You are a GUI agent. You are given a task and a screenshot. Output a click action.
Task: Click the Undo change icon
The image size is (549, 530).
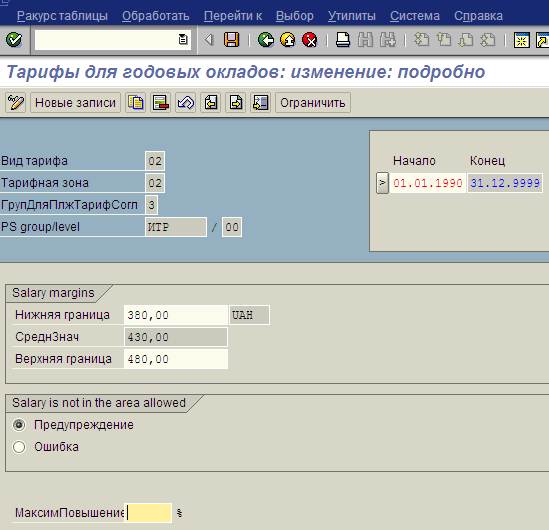click(x=186, y=103)
